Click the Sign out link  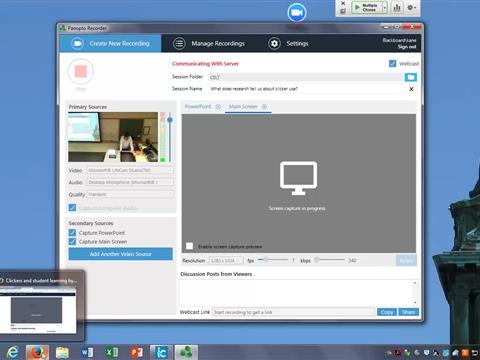pyautogui.click(x=407, y=47)
